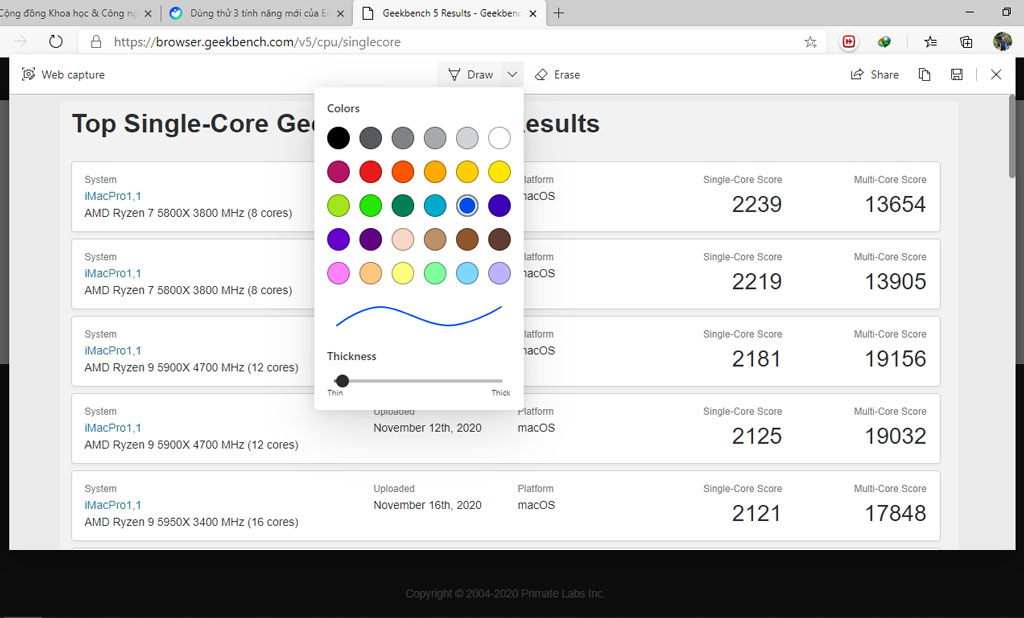The height and width of the screenshot is (618, 1024).
Task: Click the 'November 12th, 2020' upload date
Action: coord(427,428)
